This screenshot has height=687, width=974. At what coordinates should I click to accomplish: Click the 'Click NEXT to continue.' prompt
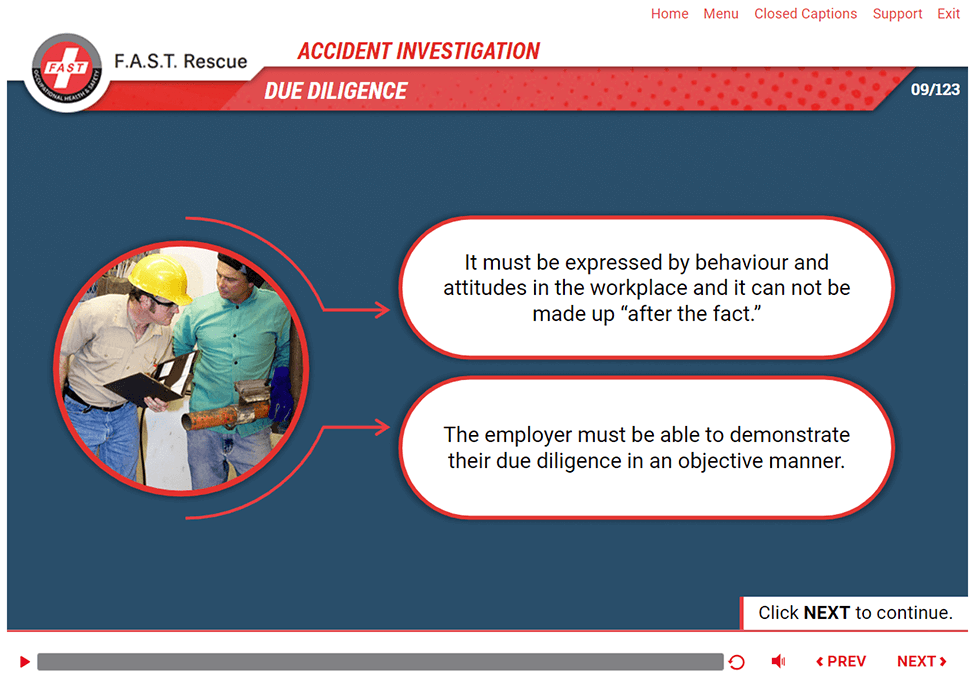[x=855, y=613]
